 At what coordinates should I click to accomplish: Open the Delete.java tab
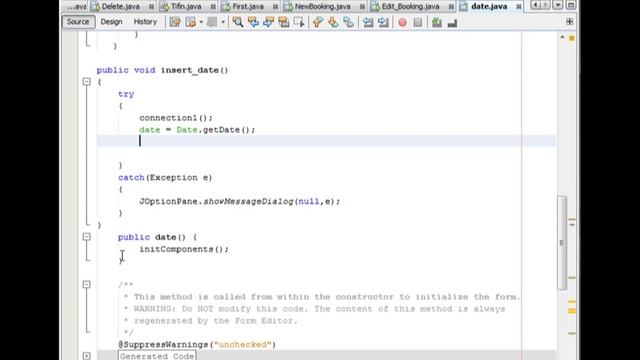(x=120, y=7)
